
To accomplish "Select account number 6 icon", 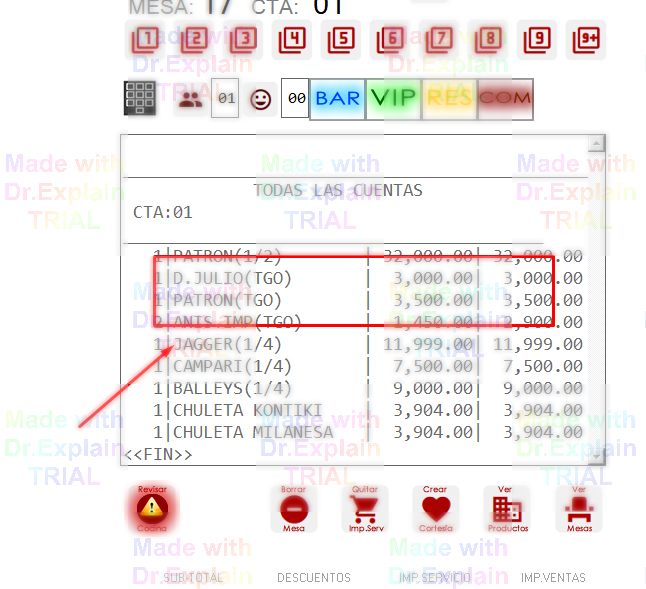I will pyautogui.click(x=390, y=40).
